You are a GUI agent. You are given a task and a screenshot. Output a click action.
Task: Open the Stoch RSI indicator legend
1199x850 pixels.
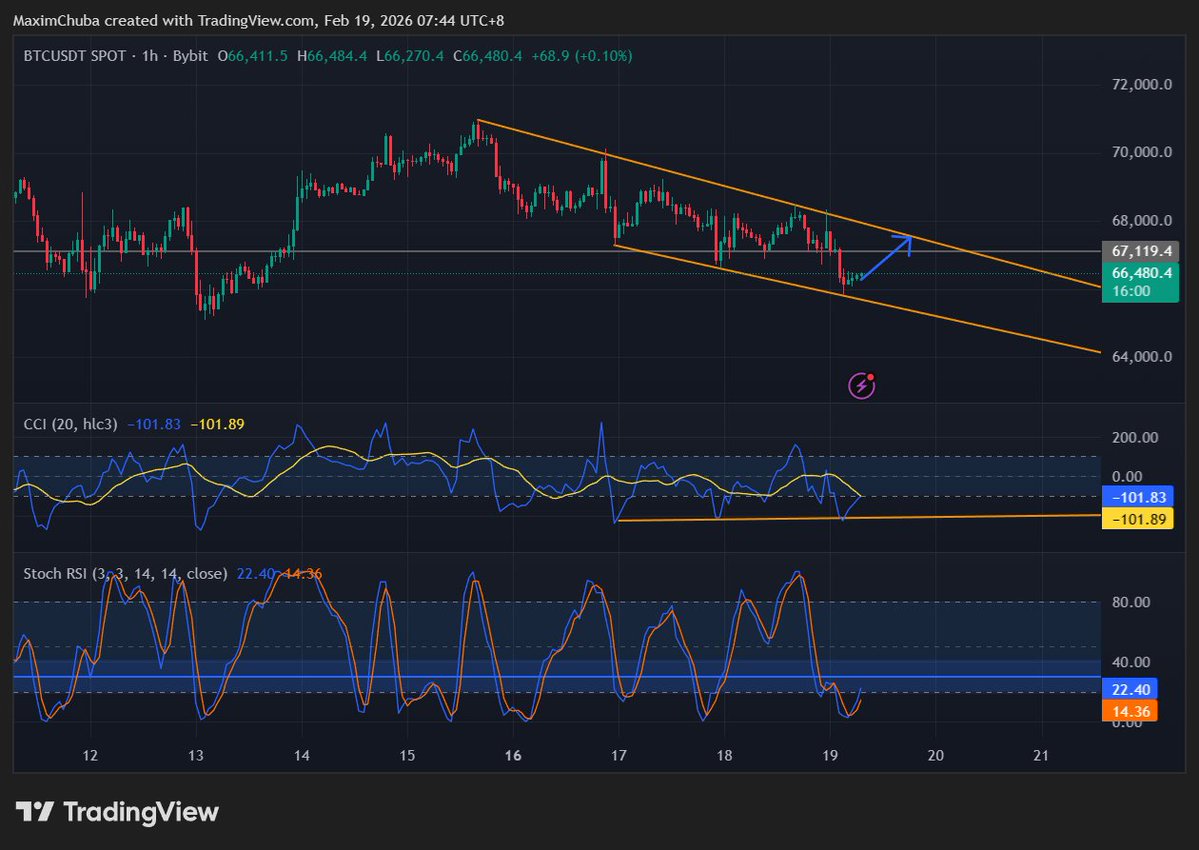click(x=125, y=573)
